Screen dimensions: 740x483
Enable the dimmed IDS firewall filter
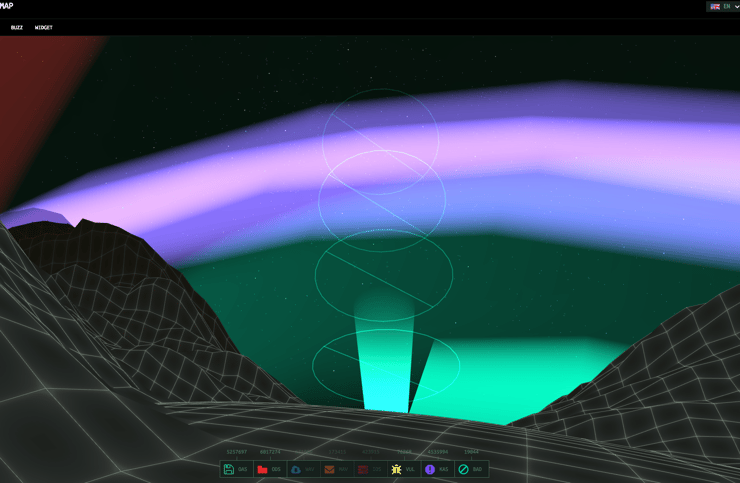370,469
